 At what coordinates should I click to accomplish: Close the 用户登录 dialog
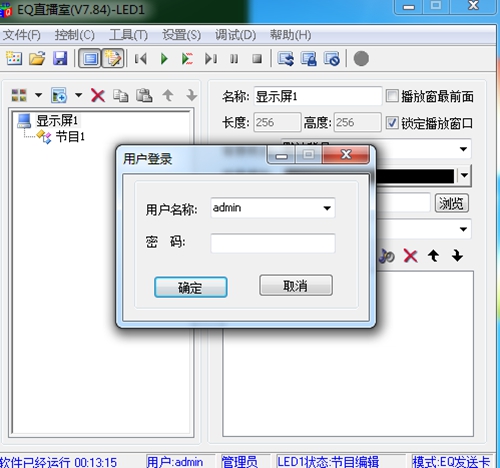point(346,154)
